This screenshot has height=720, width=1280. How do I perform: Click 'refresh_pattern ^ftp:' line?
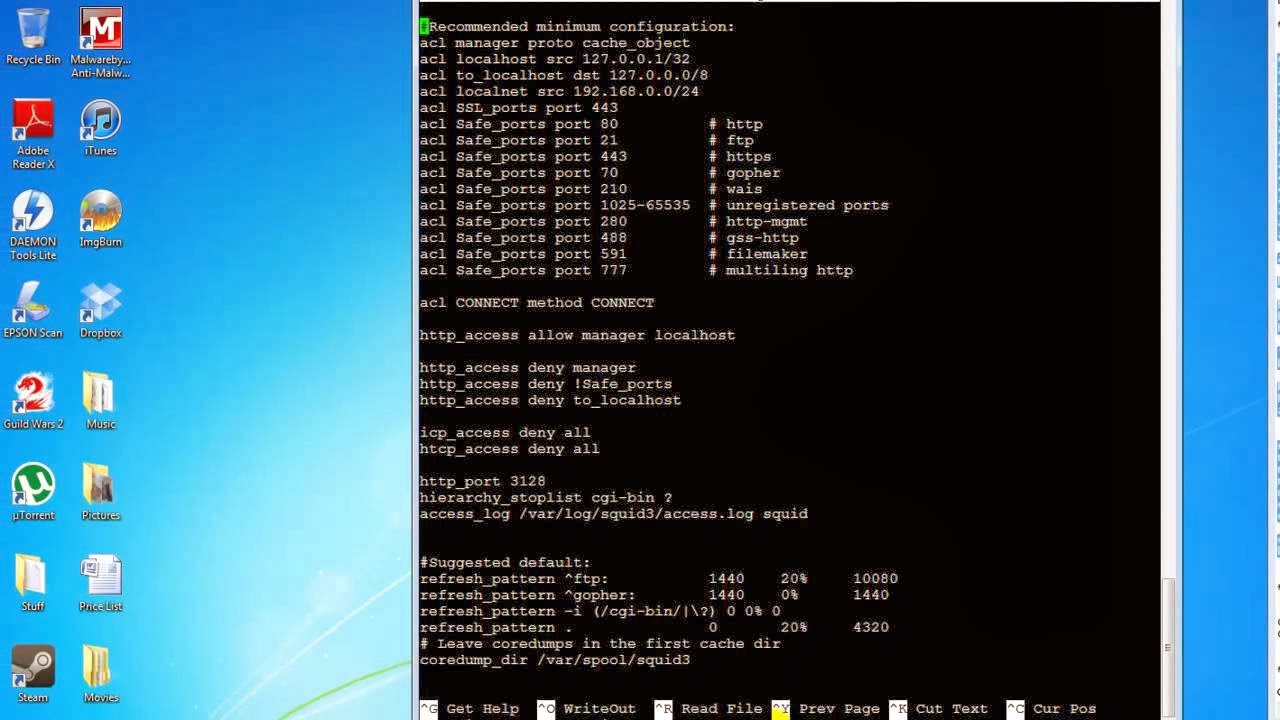659,579
